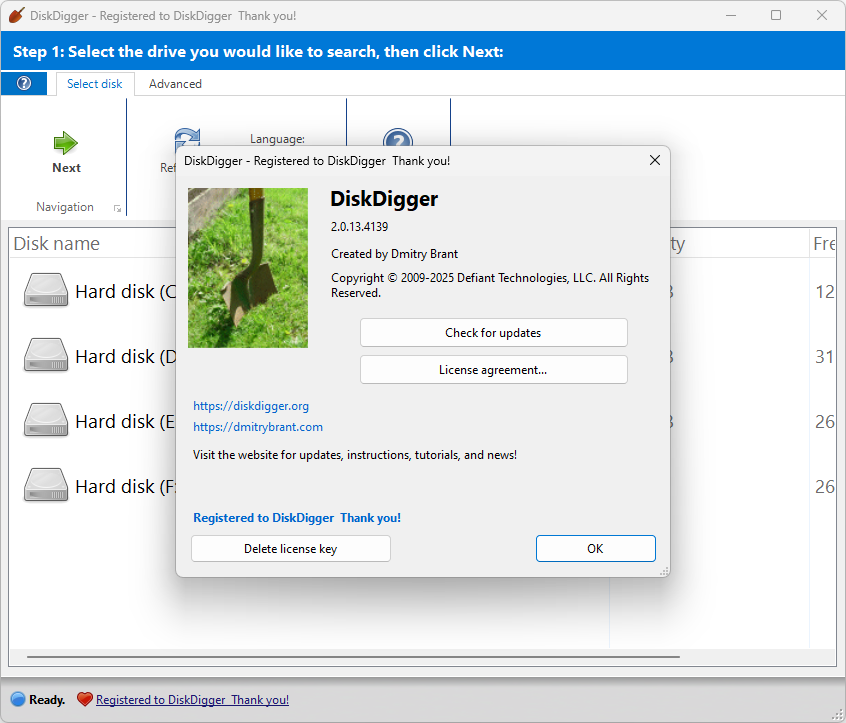This screenshot has width=846, height=723.
Task: Confirm the About dialog with OK
Action: [x=596, y=549]
